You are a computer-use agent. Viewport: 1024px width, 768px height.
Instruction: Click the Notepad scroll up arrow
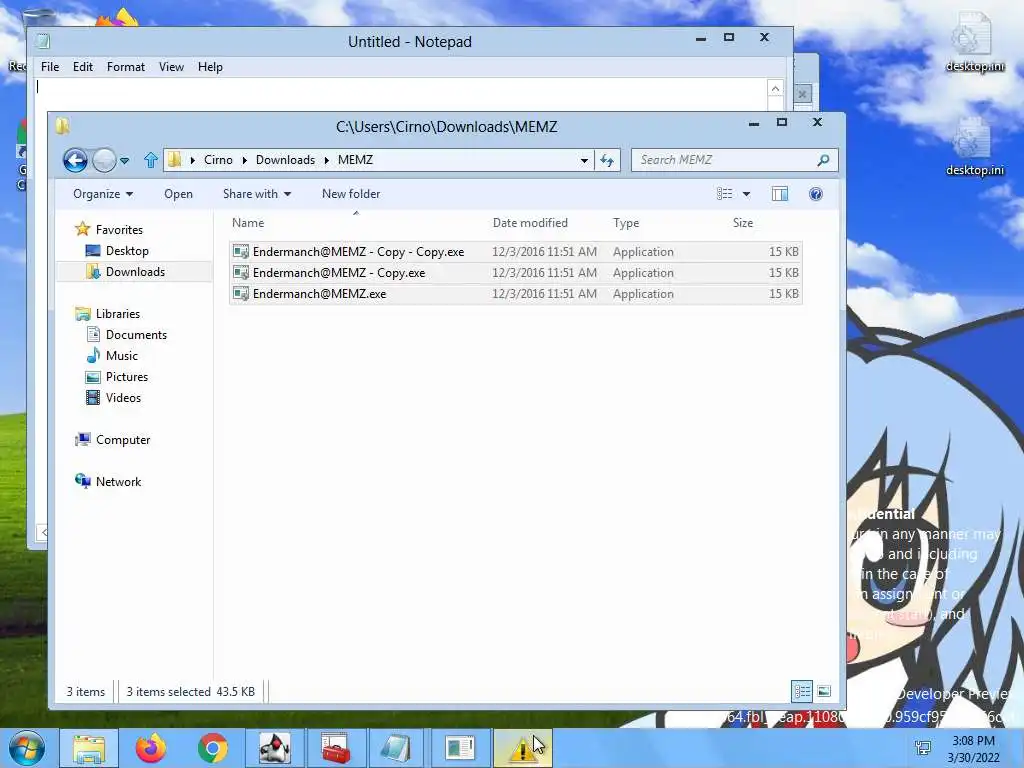[x=775, y=89]
